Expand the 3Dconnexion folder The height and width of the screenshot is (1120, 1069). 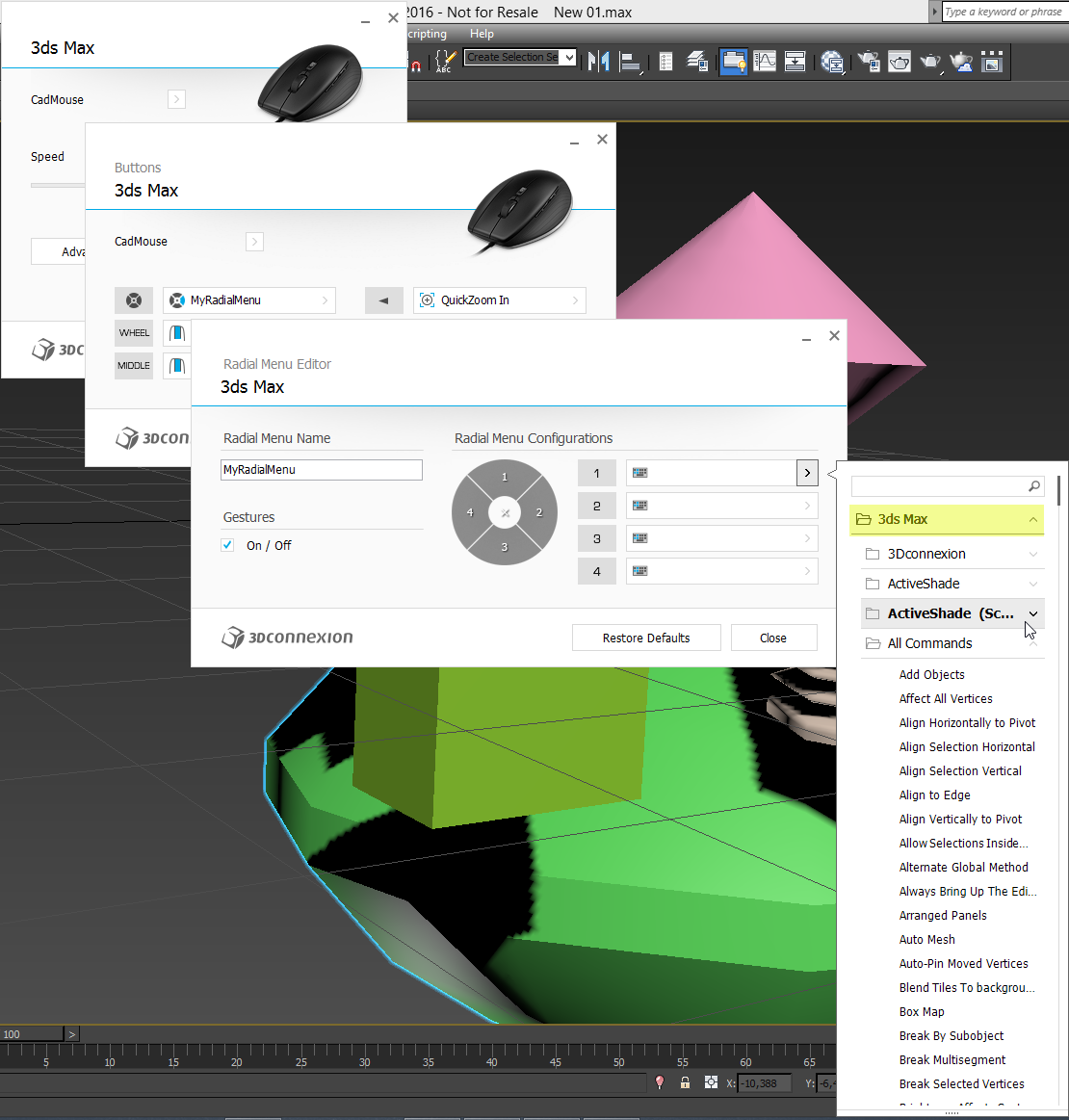pos(1032,555)
